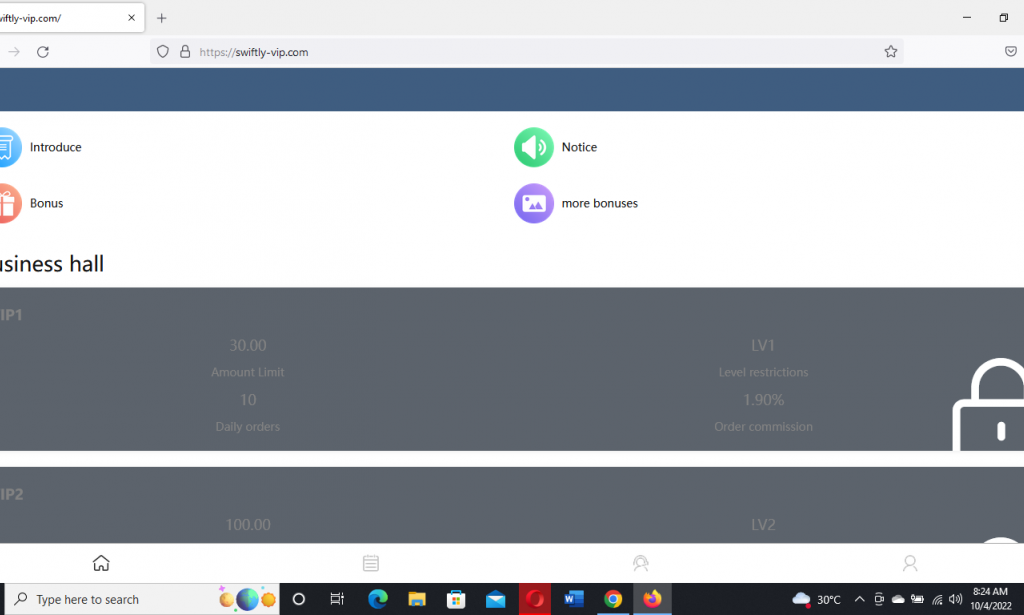The width and height of the screenshot is (1024, 615).
Task: Close the swiftly-vip.com tab
Action: click(x=132, y=18)
